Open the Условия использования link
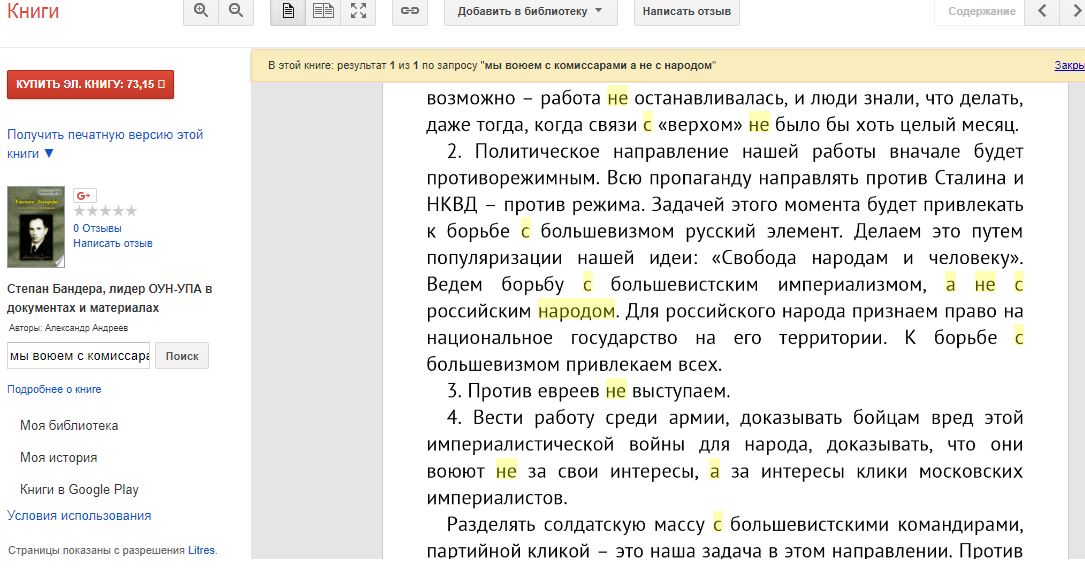 [x=79, y=516]
